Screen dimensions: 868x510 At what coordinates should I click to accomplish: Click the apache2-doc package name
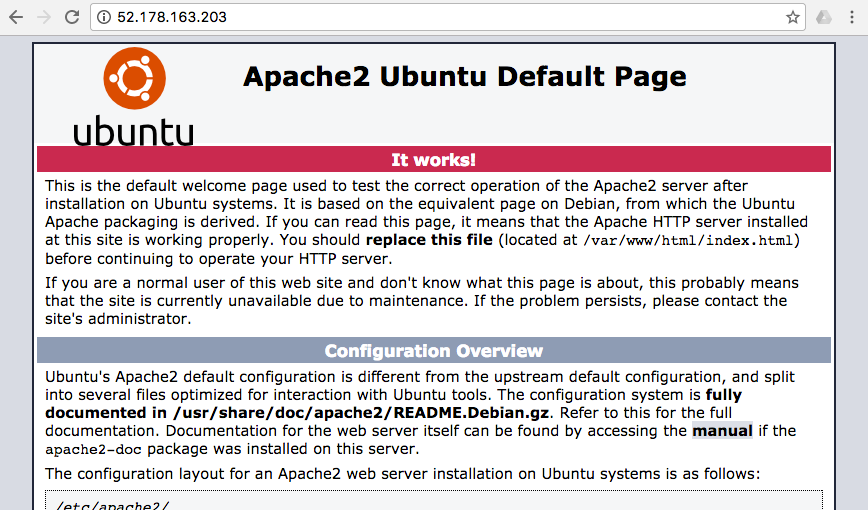click(94, 449)
